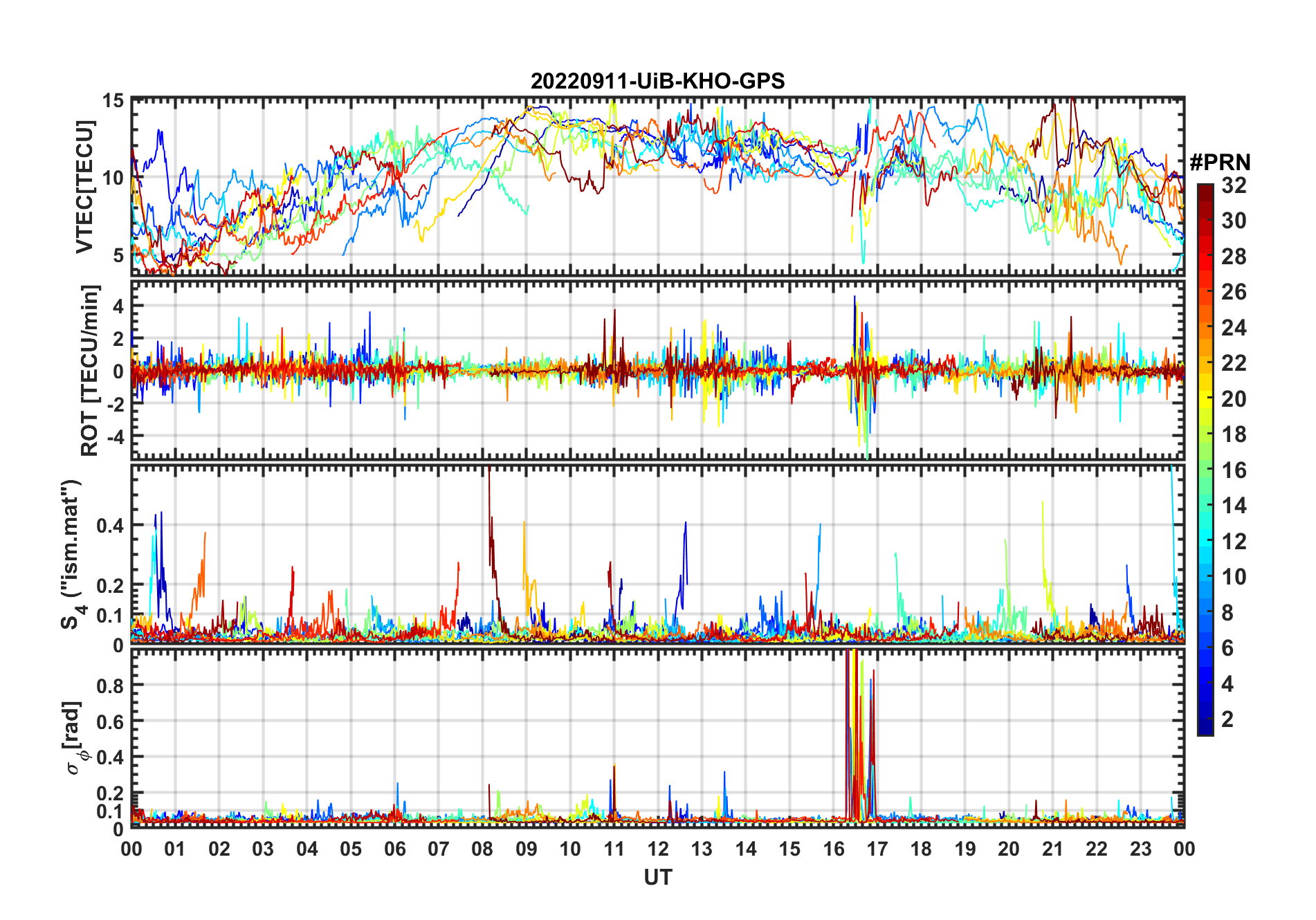Select colorbar tick label 32

point(1234,185)
